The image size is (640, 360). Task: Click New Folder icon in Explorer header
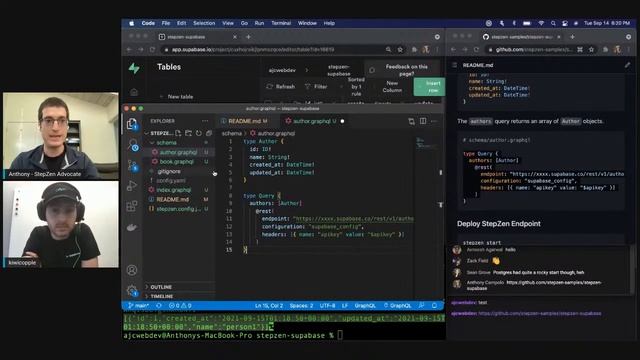189,133
